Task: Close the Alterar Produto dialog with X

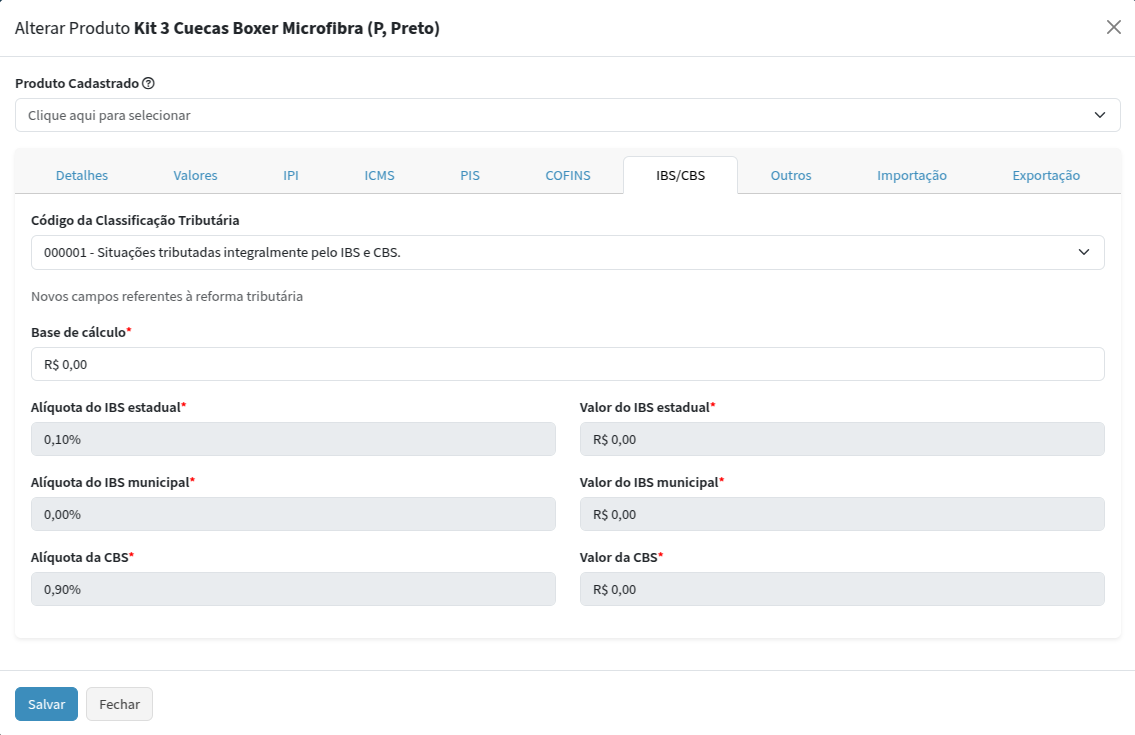Action: (x=1113, y=28)
